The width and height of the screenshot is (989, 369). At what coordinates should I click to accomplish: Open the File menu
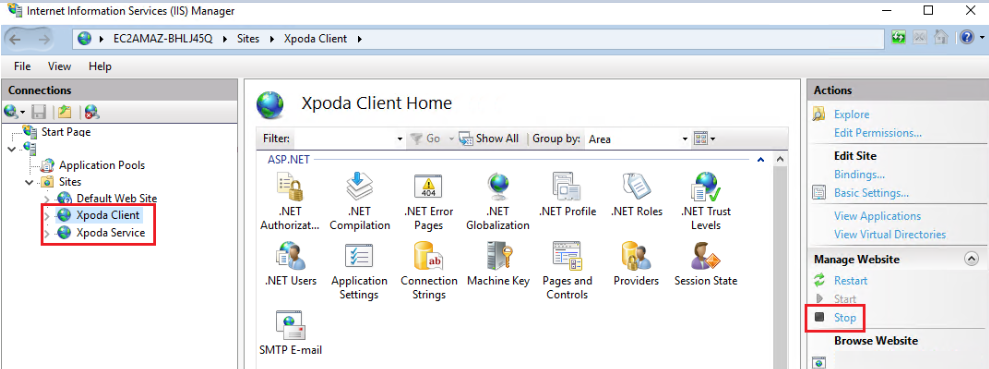(22, 66)
